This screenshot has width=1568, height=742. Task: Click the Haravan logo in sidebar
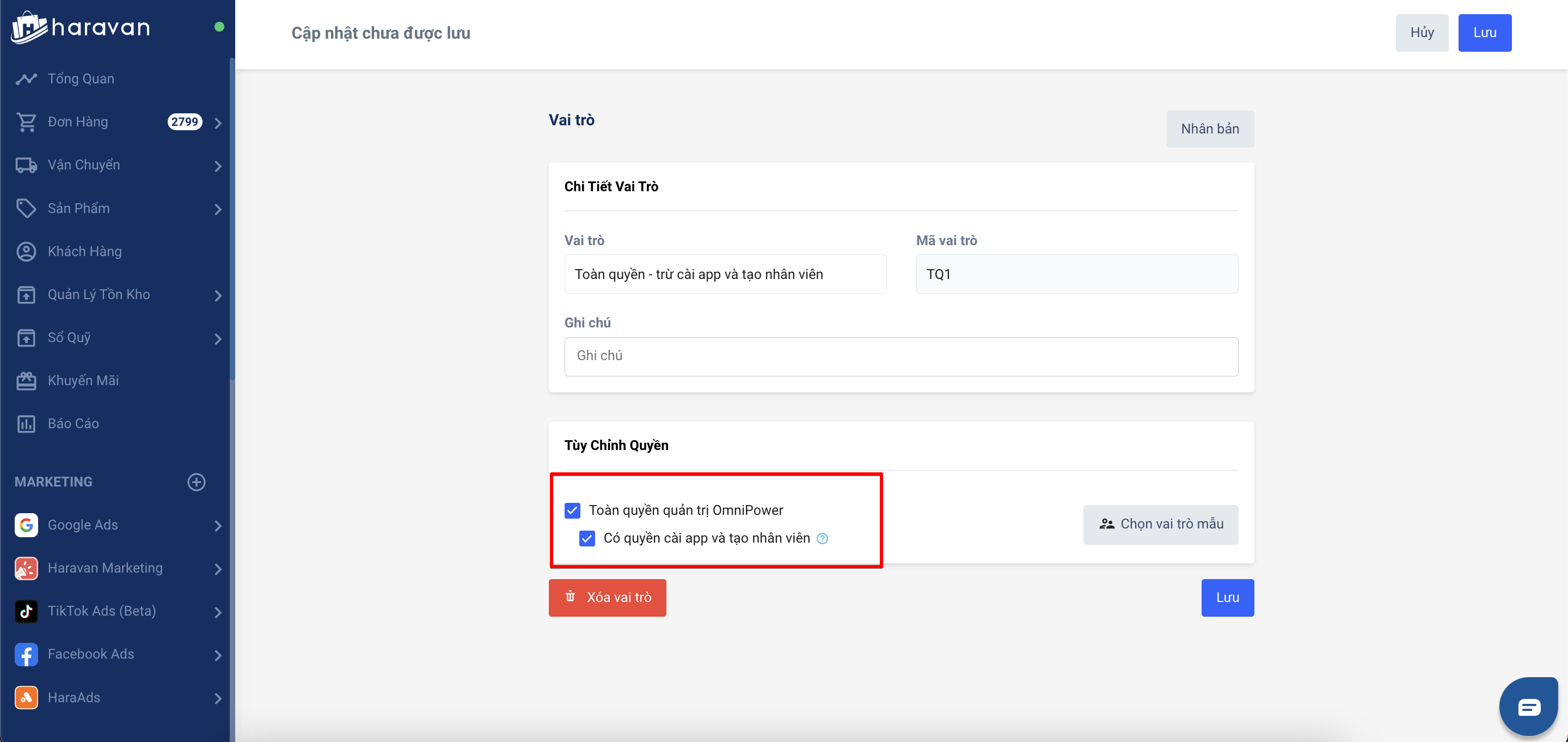pyautogui.click(x=81, y=27)
